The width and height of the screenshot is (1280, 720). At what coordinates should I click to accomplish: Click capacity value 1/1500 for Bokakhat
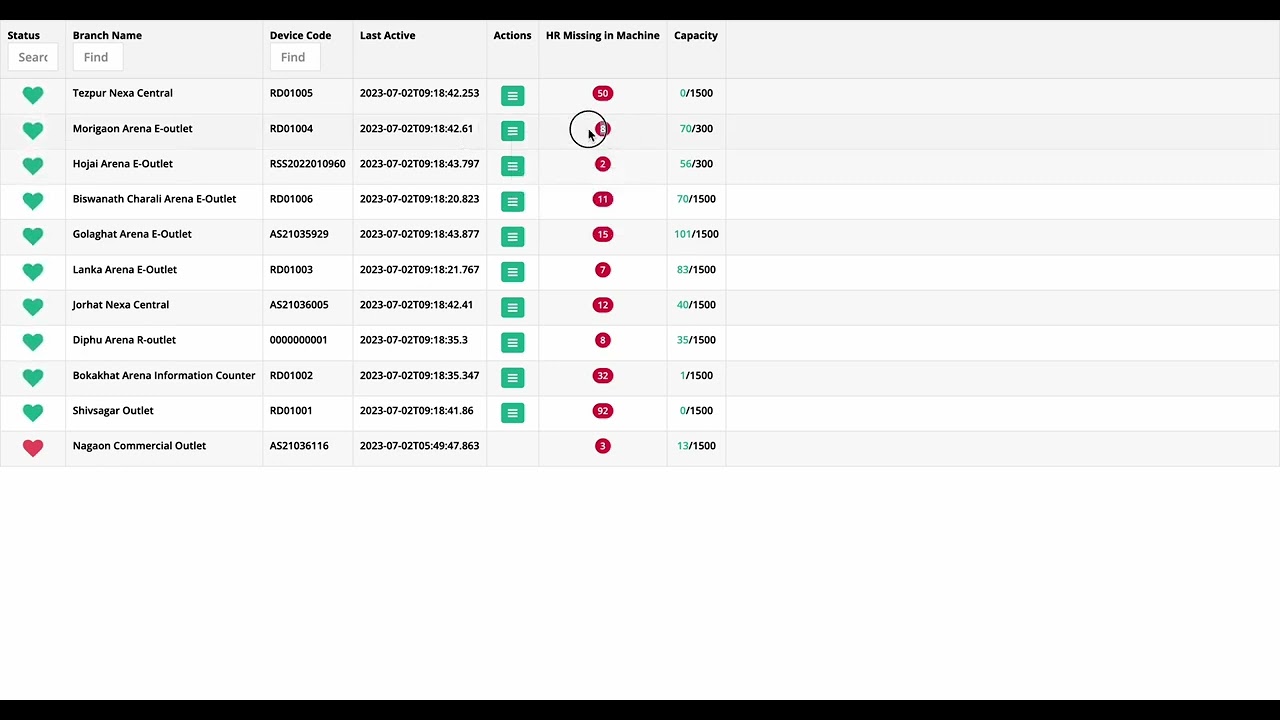click(x=696, y=376)
